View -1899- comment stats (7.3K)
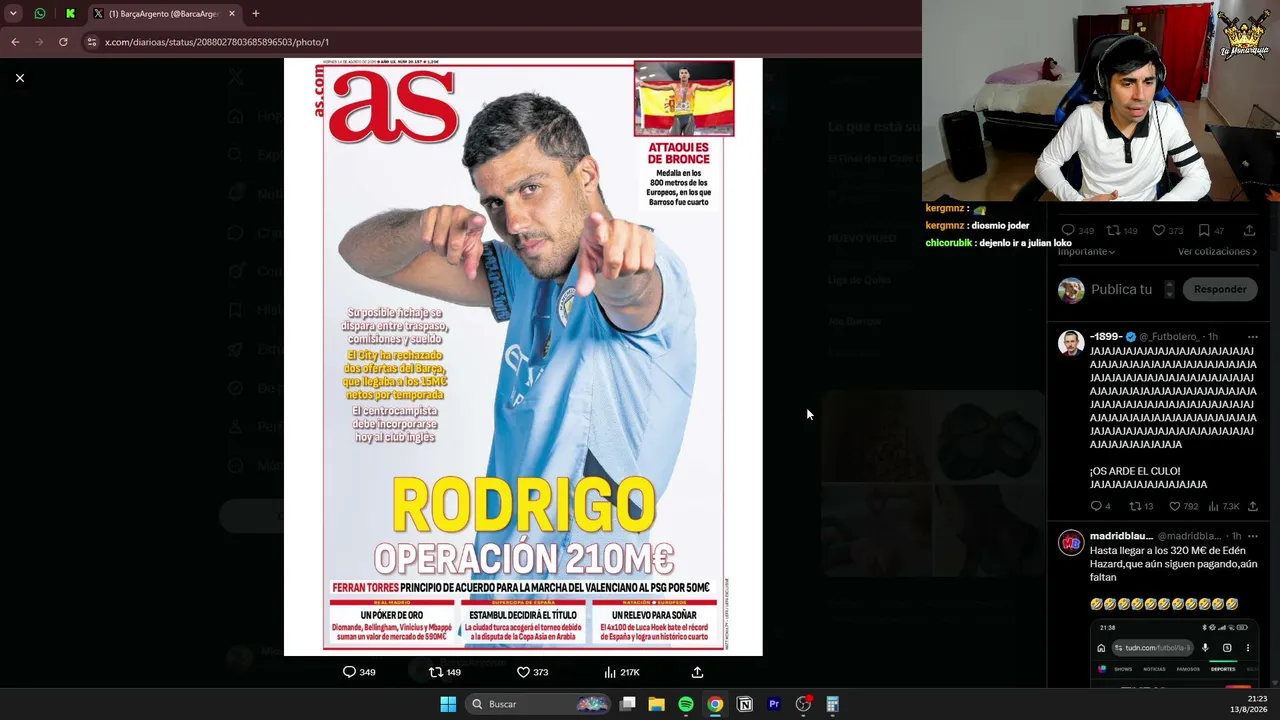The width and height of the screenshot is (1280, 720). tap(1224, 506)
